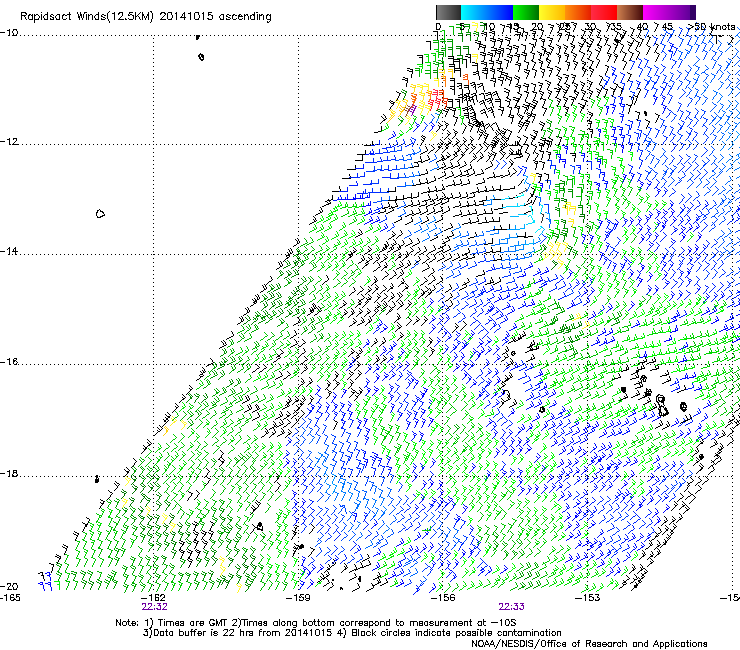Select the -10 latitude axis label
This screenshot has height=650, width=740.
pos(9,33)
